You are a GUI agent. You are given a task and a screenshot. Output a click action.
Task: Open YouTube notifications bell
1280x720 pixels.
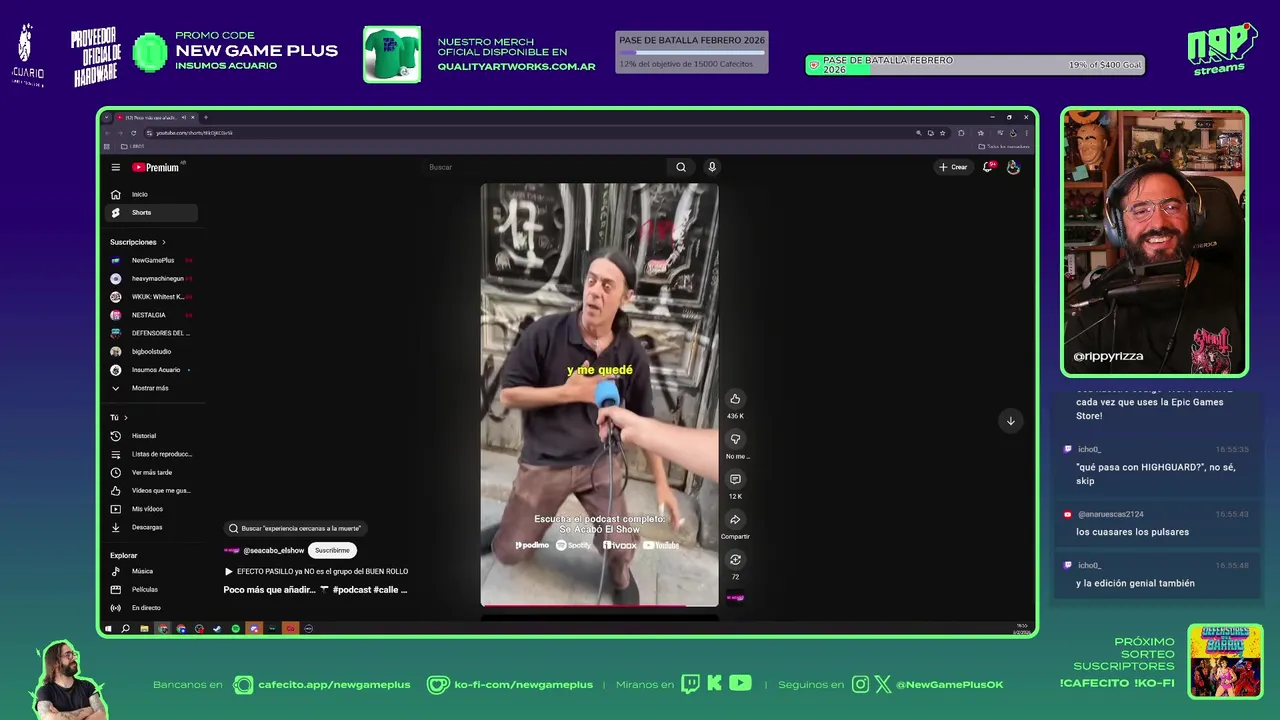pyautogui.click(x=988, y=167)
